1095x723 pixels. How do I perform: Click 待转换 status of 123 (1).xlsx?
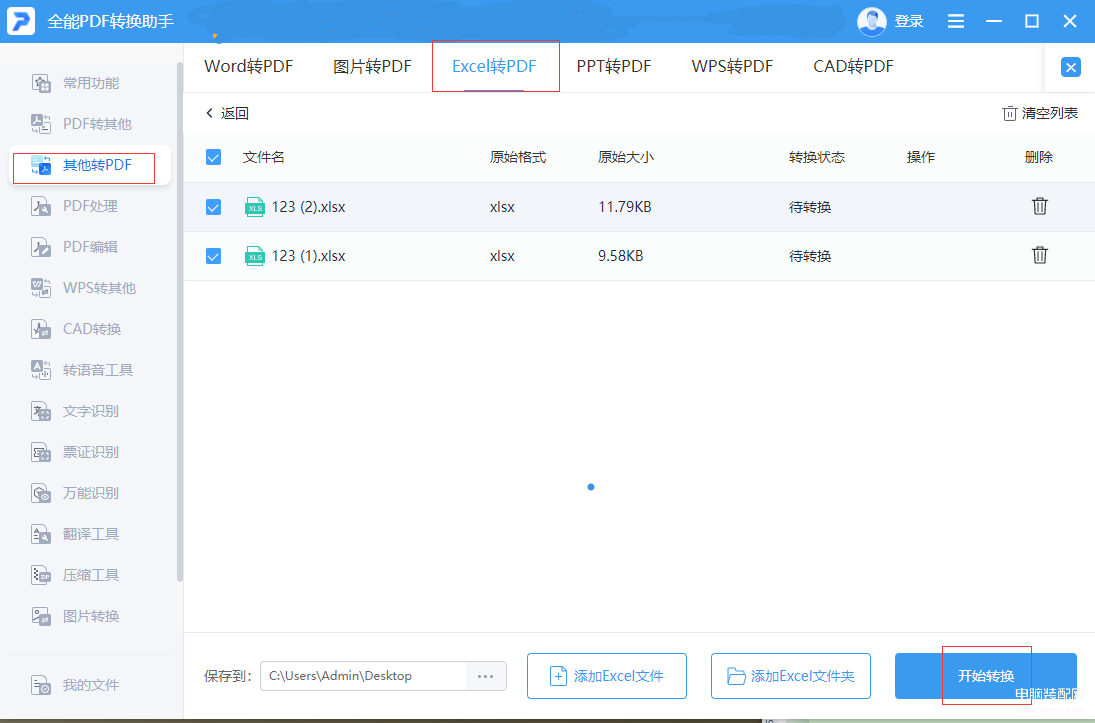[x=810, y=256]
